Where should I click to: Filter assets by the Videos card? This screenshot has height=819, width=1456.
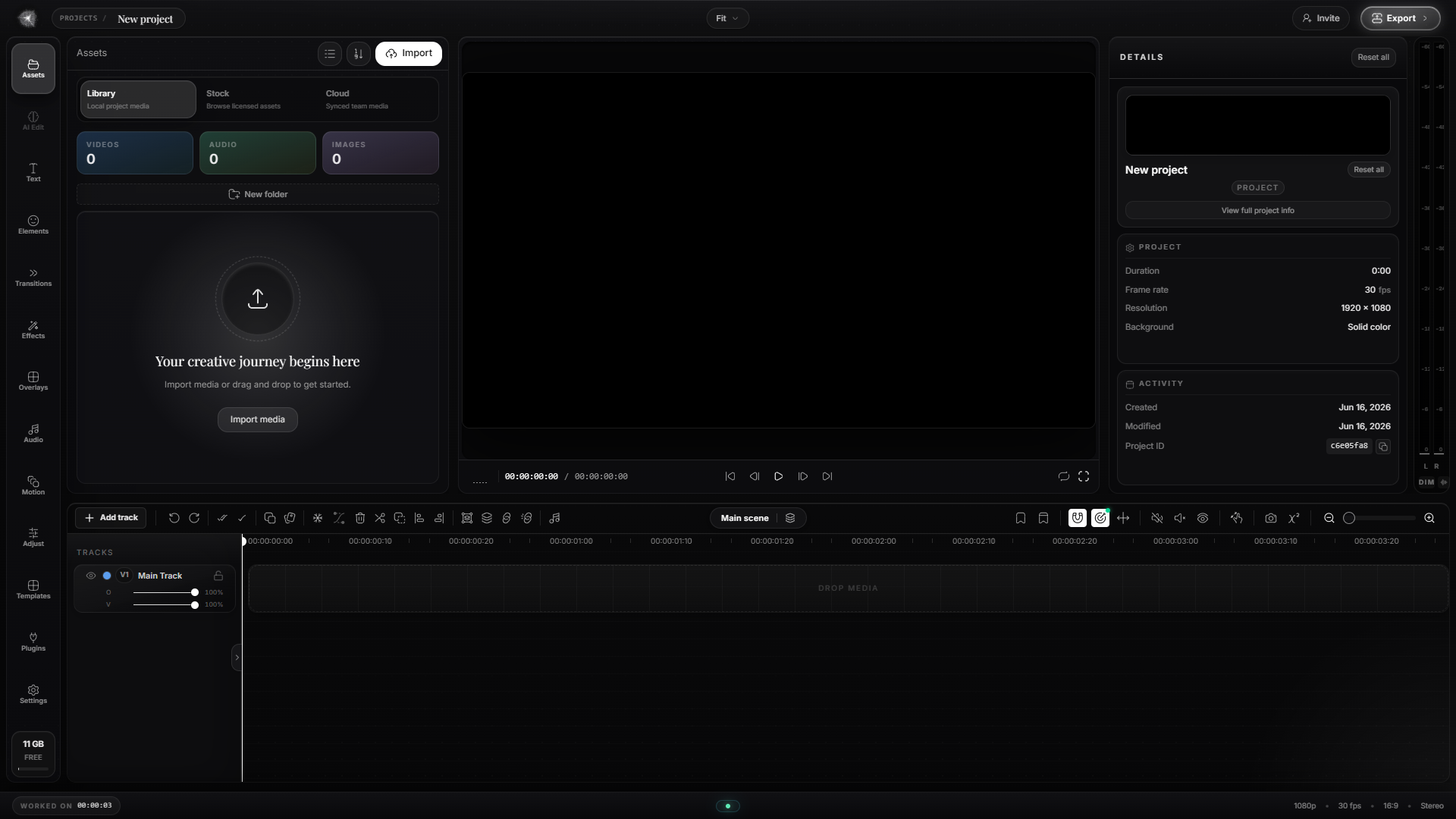click(x=135, y=152)
